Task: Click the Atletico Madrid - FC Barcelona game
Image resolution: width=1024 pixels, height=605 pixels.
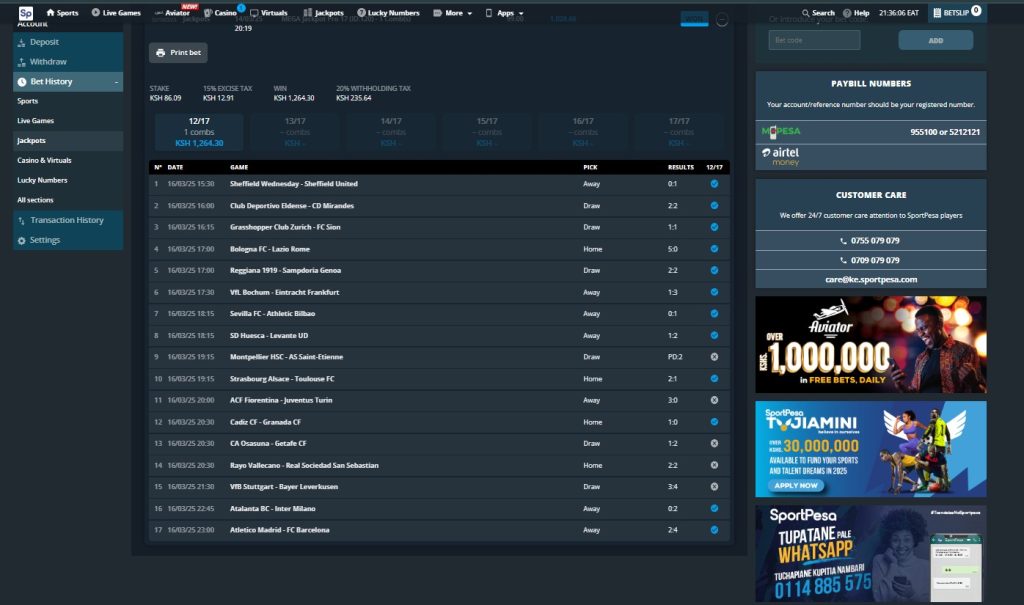Action: pyautogui.click(x=280, y=530)
